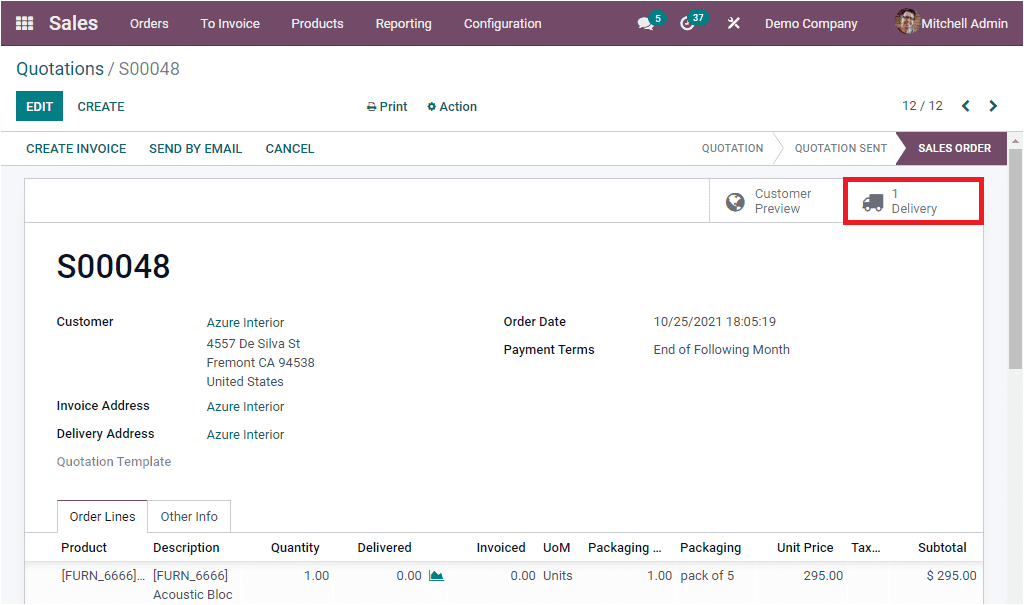Open the Demo Company switcher
This screenshot has width=1024, height=605.
[810, 23]
